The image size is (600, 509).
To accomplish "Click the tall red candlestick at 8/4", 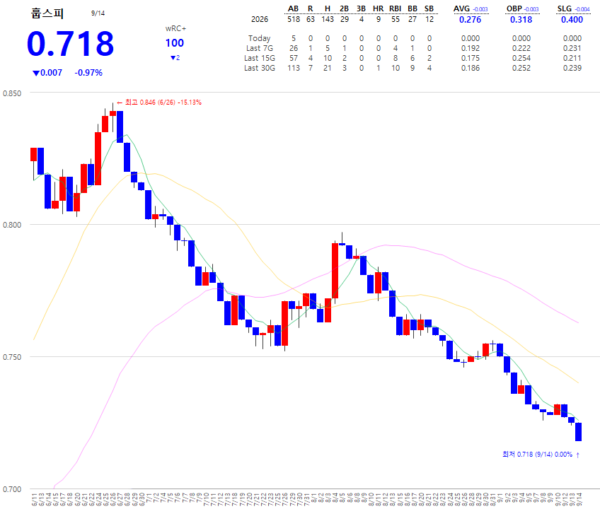I will [335, 271].
